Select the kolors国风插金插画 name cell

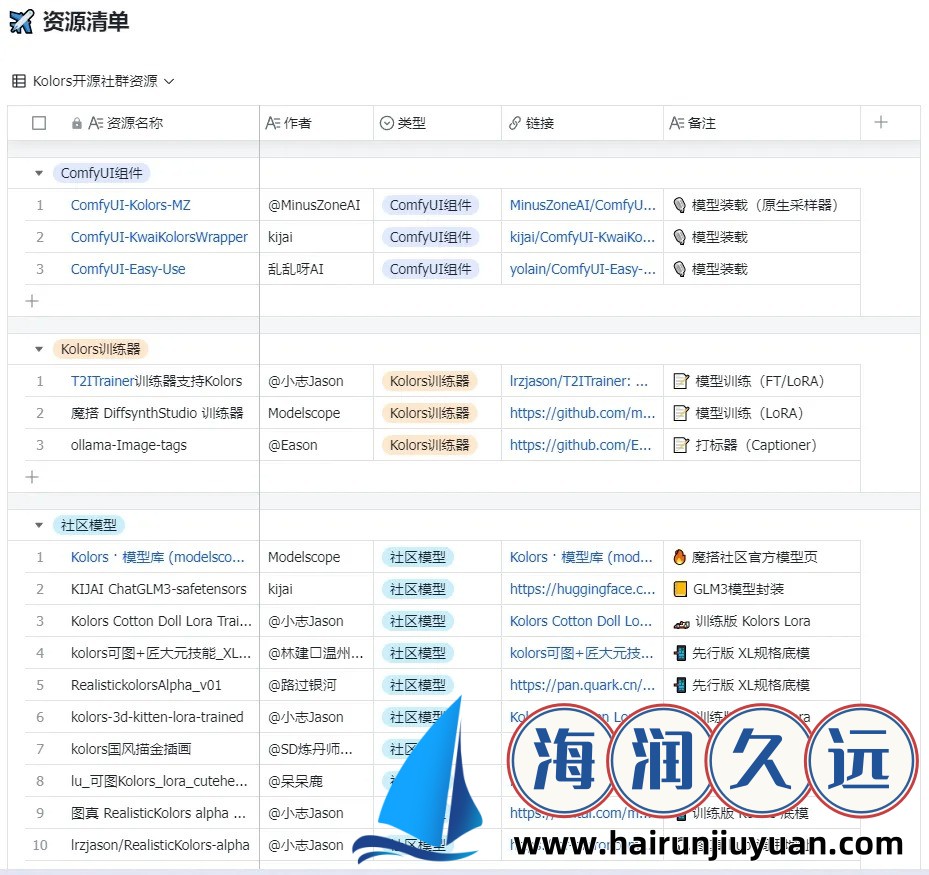[x=131, y=749]
